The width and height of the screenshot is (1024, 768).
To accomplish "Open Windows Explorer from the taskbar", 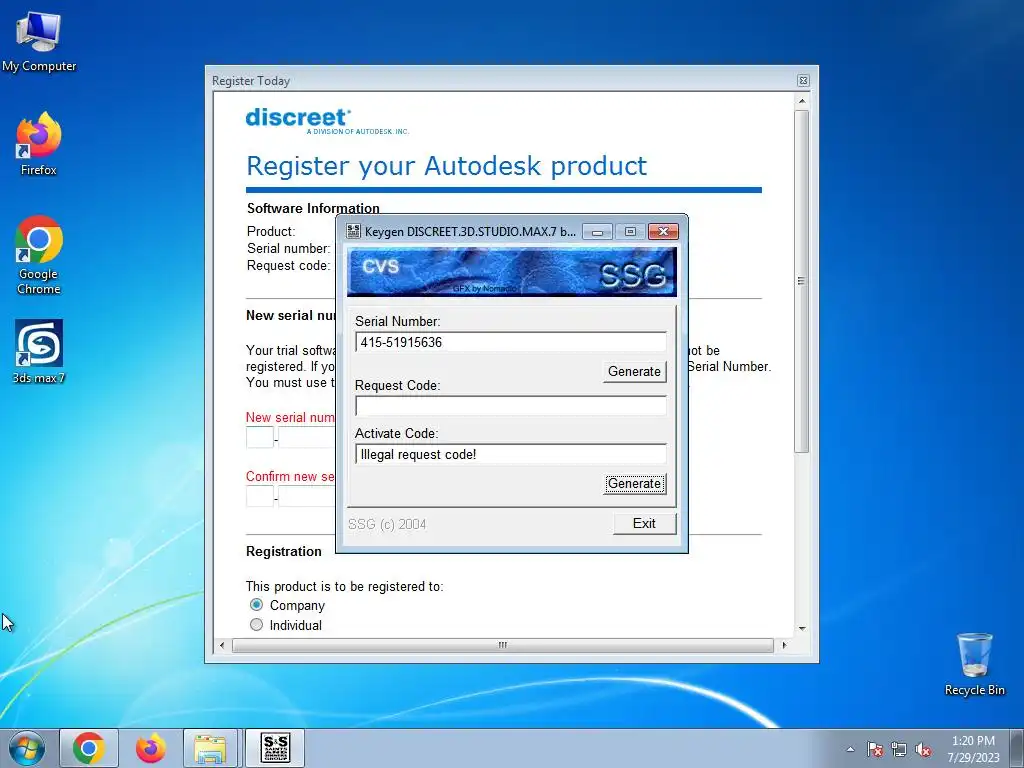I will (210, 748).
